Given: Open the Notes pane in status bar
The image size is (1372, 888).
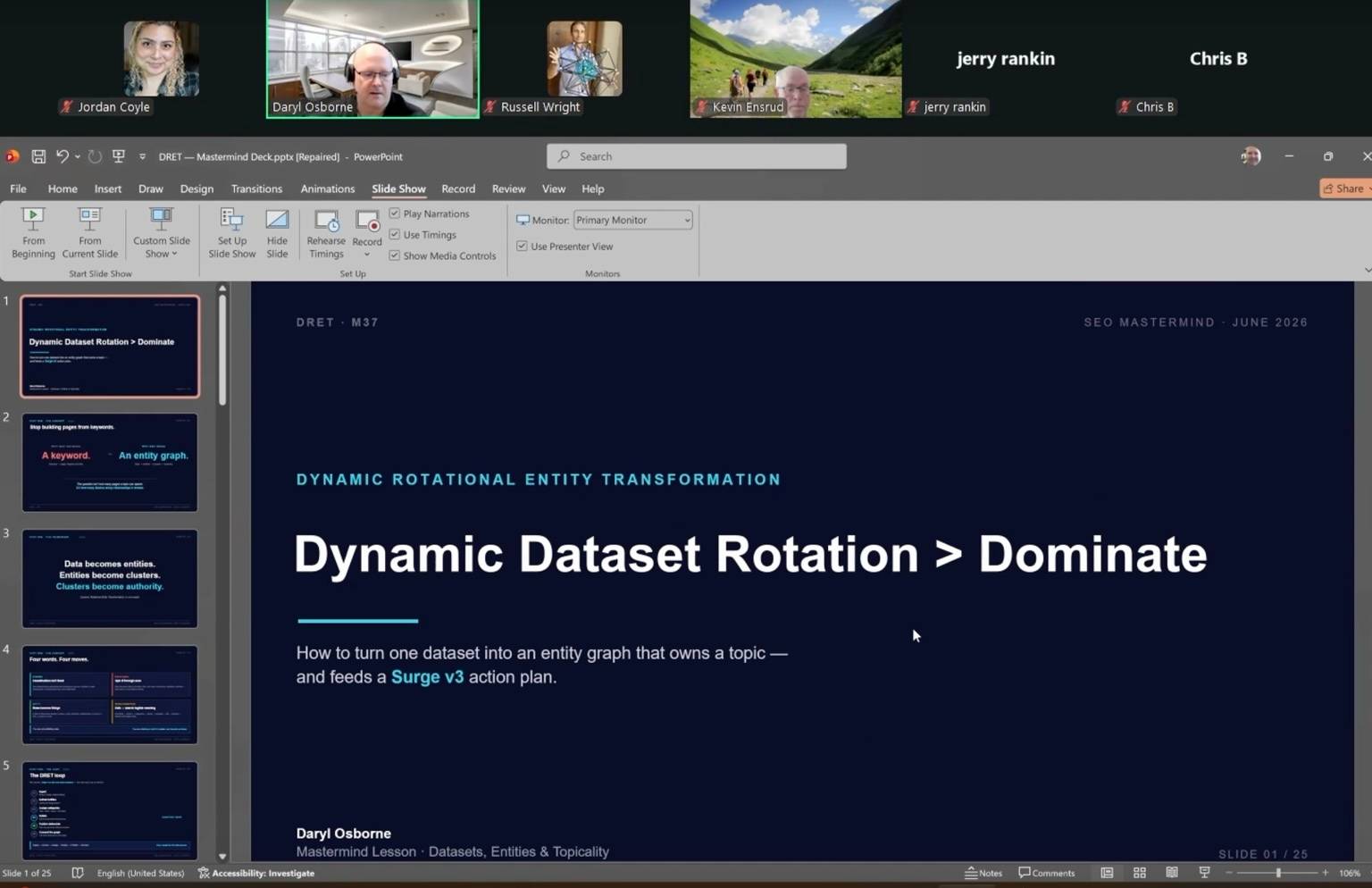Looking at the screenshot, I should pyautogui.click(x=983, y=873).
